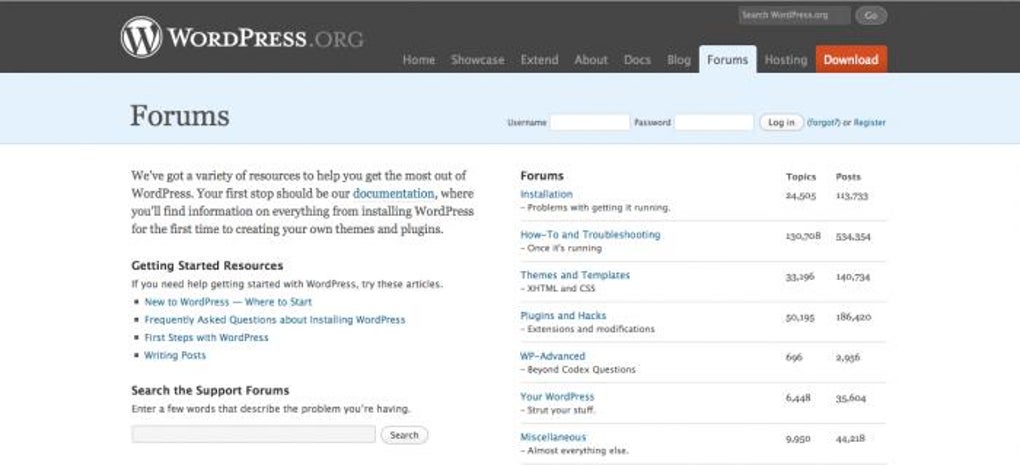Click Installation topics count 24,505
1020x465 pixels.
pyautogui.click(x=801, y=196)
